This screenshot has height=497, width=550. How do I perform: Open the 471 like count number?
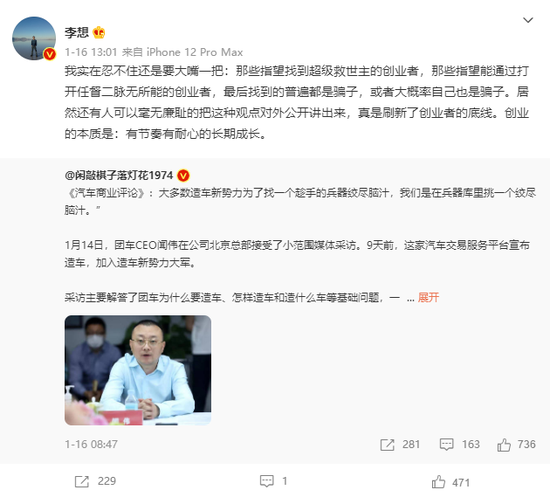tap(461, 483)
